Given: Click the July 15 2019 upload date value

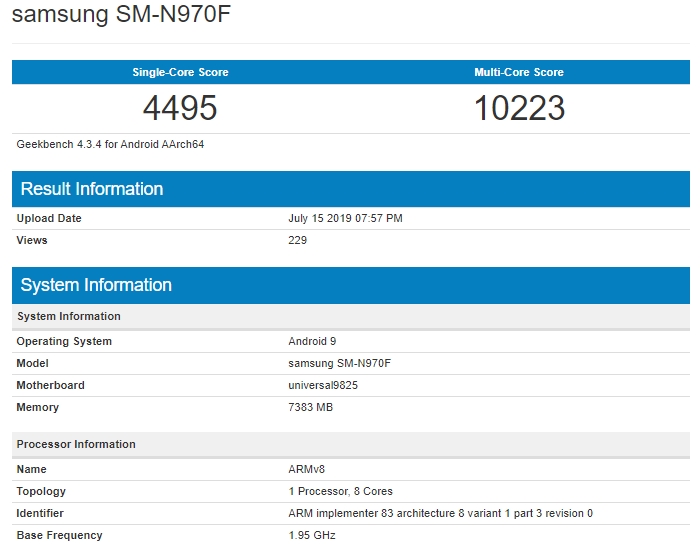Looking at the screenshot, I should pos(345,218).
